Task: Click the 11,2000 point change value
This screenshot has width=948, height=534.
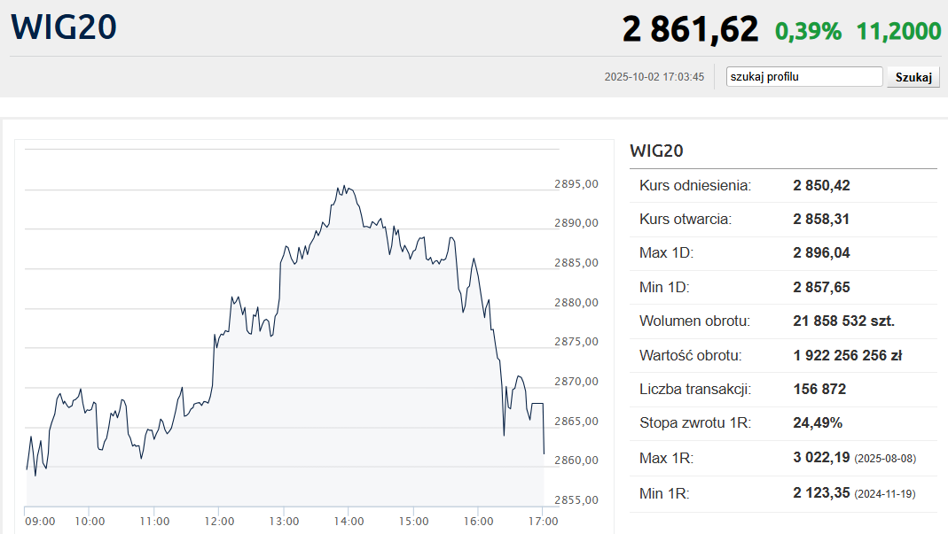Action: coord(898,31)
